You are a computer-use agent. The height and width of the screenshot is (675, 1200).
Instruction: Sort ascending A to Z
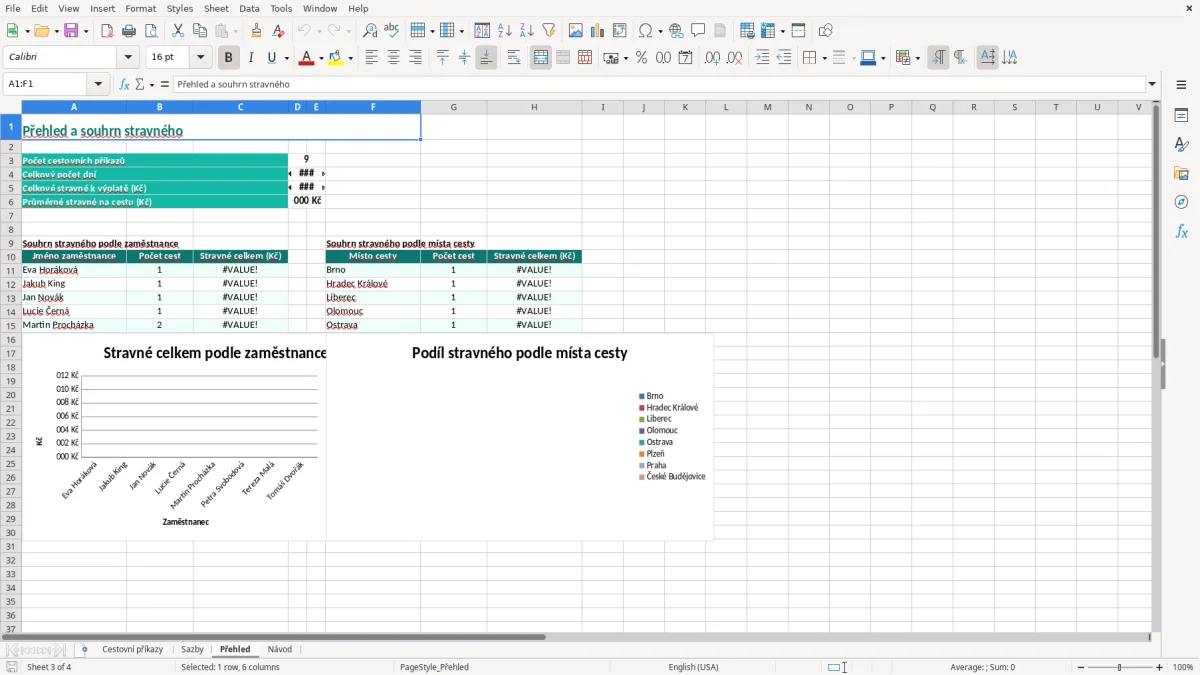click(505, 31)
